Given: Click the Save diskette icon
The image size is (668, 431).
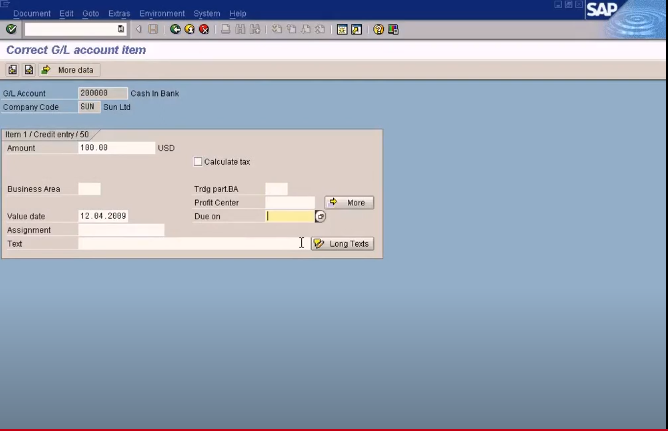Looking at the screenshot, I should tap(153, 29).
